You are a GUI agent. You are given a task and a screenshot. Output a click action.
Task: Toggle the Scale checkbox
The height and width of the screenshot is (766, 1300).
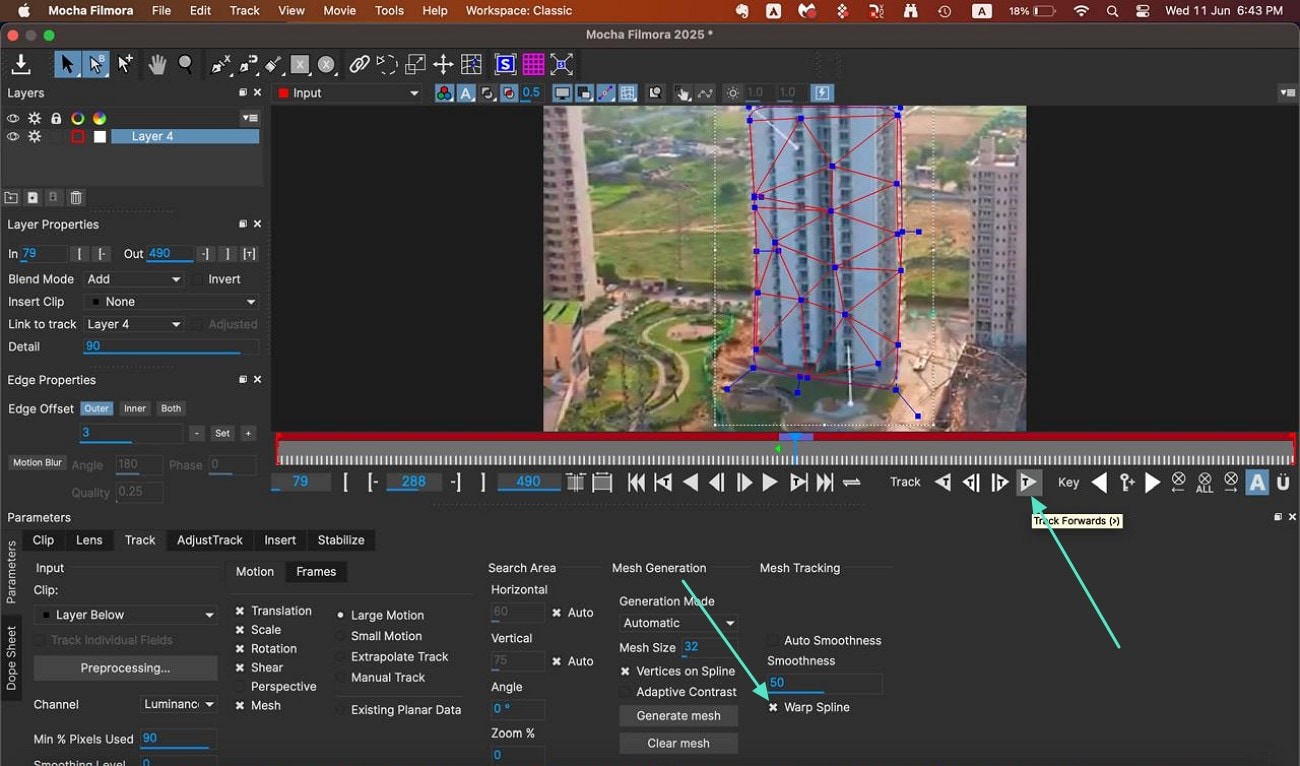(x=240, y=630)
